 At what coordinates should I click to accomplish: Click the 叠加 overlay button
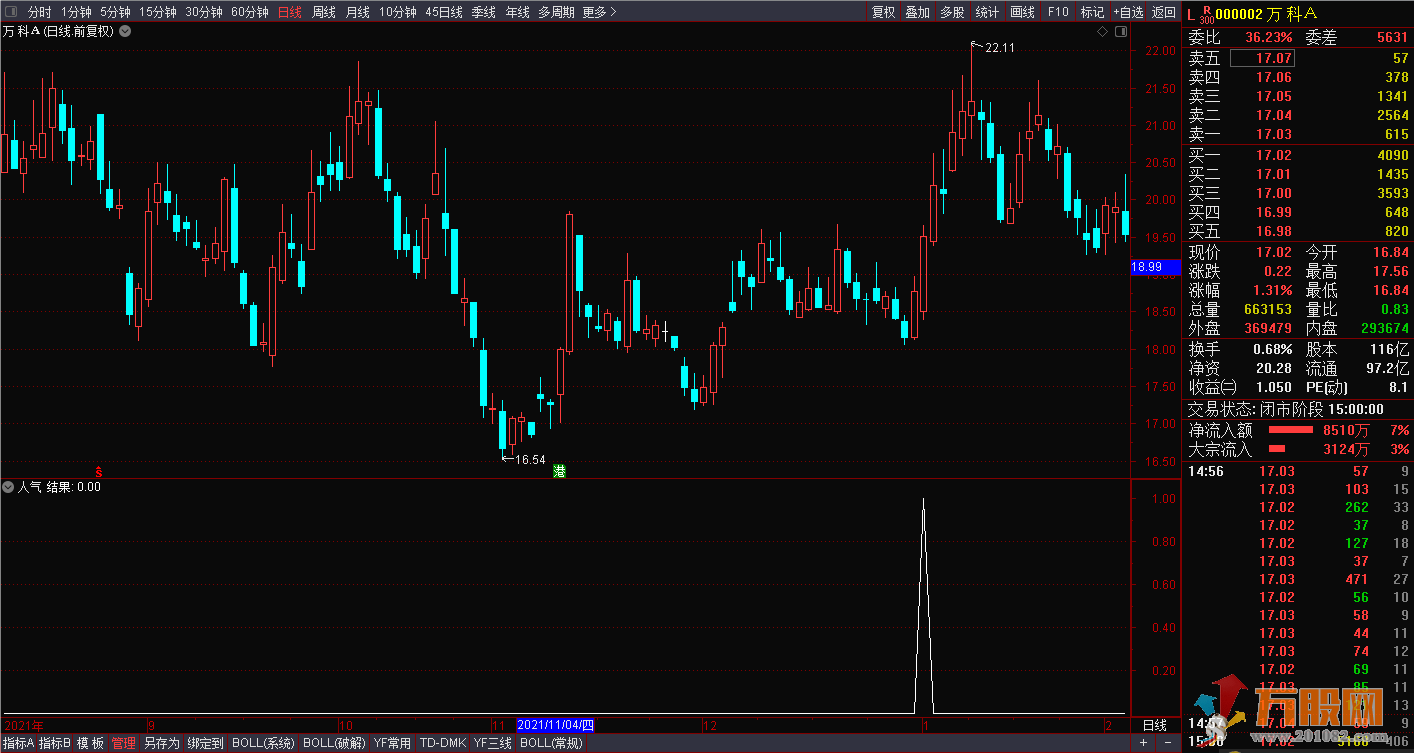pyautogui.click(x=917, y=12)
